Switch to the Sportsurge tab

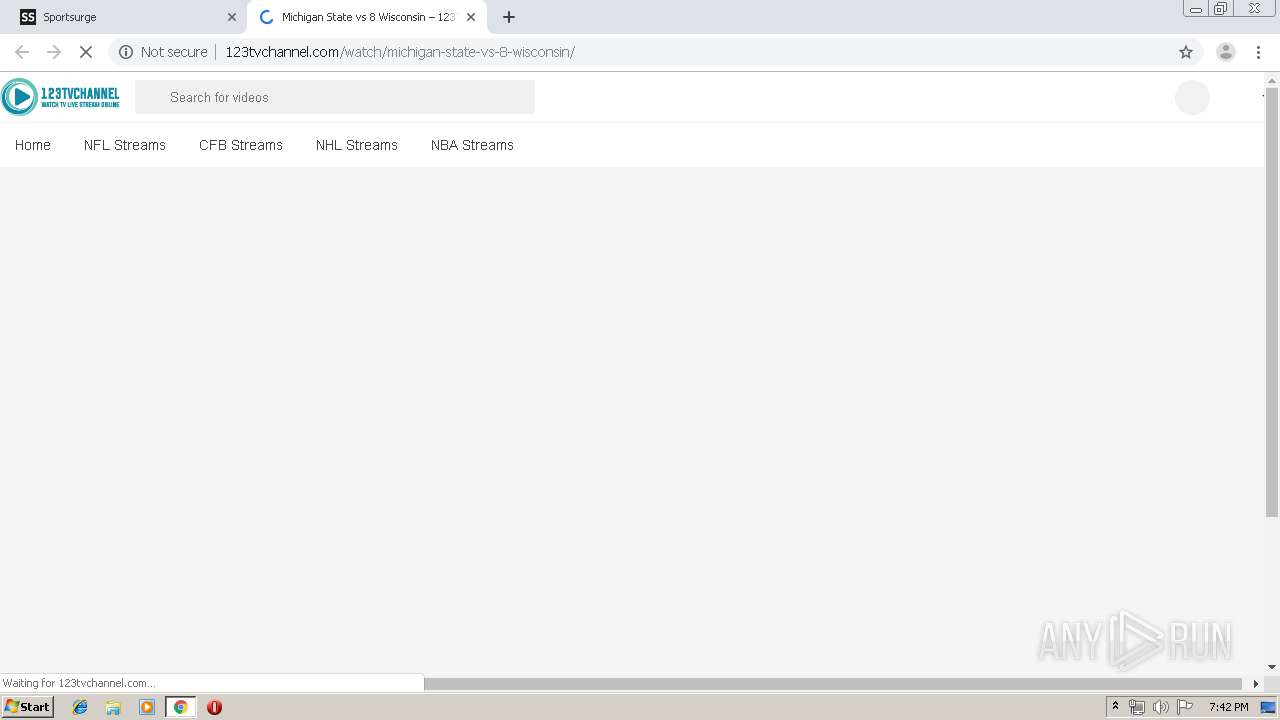click(124, 17)
